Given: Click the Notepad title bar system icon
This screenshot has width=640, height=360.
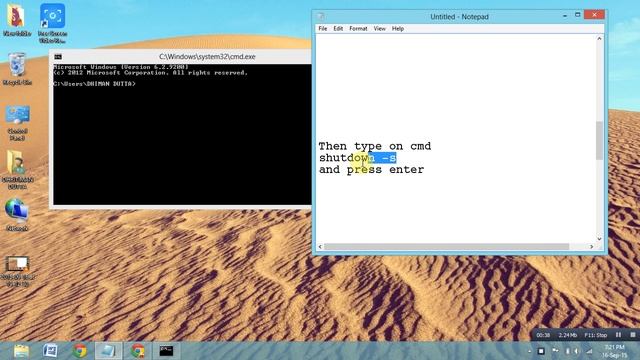Looking at the screenshot, I should pyautogui.click(x=320, y=16).
